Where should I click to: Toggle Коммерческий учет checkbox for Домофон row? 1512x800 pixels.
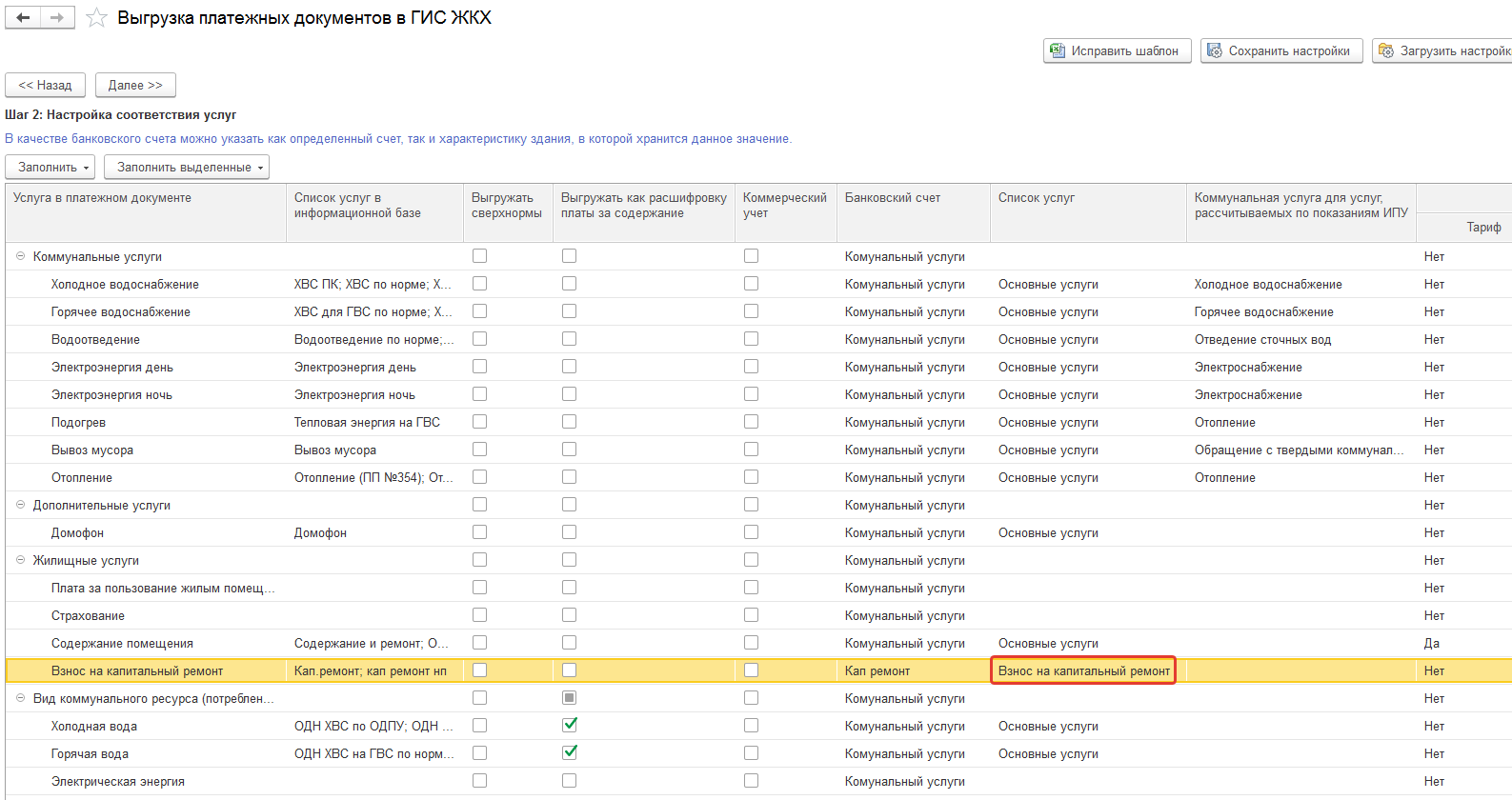751,532
